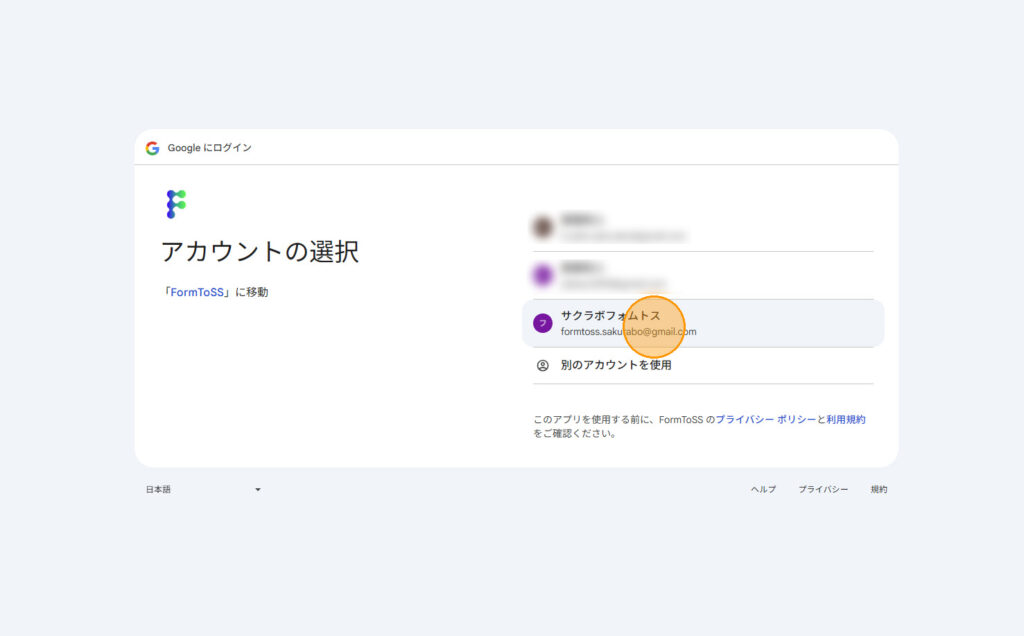Click the purple サクラボフォムトス avatar icon
Screen dimensions: 1024x636
tap(543, 323)
